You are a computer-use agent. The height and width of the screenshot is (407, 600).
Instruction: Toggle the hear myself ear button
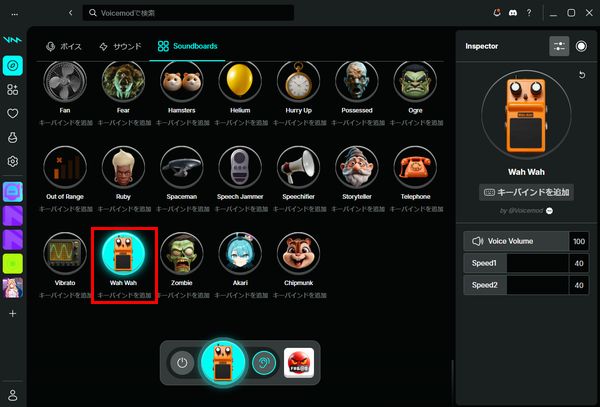(x=264, y=363)
